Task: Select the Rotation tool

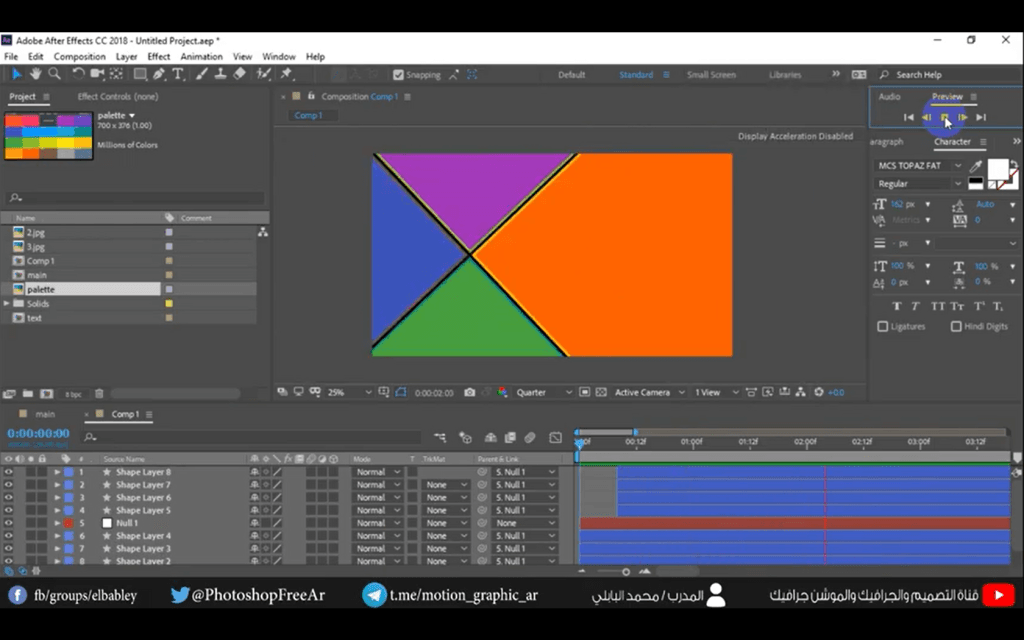Action: 78,74
